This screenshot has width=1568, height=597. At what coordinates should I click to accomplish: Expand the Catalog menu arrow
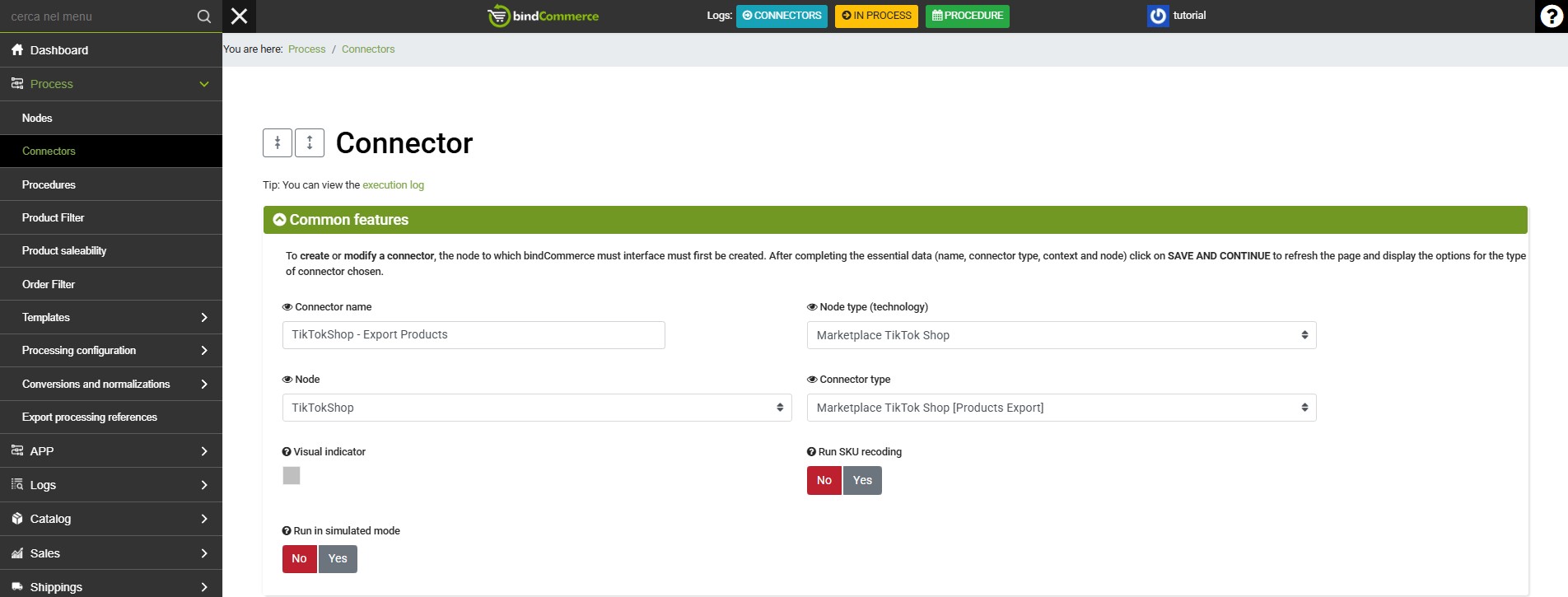(x=204, y=519)
